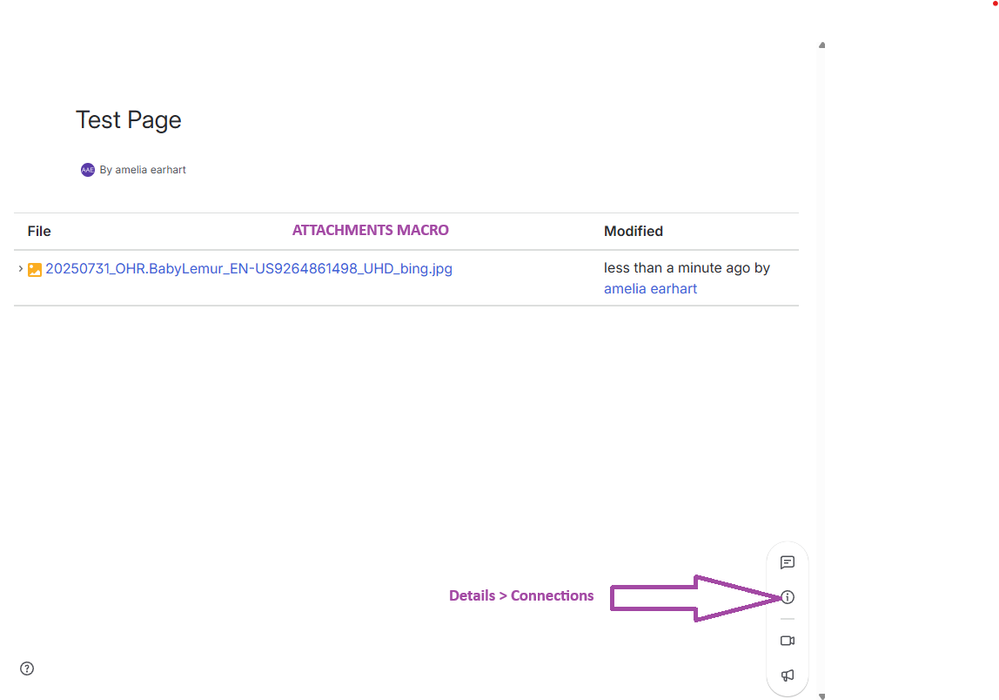The width and height of the screenshot is (999, 700).
Task: Sort attachments by Modified column header
Action: click(633, 231)
